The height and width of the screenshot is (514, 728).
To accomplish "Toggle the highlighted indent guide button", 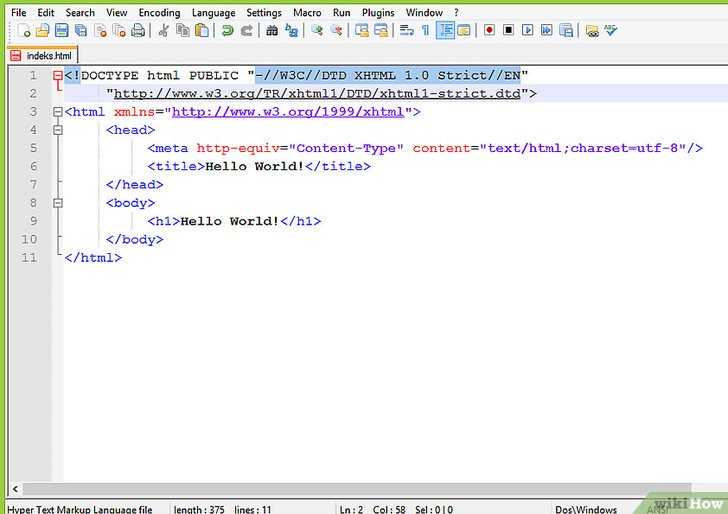I will tap(445, 31).
